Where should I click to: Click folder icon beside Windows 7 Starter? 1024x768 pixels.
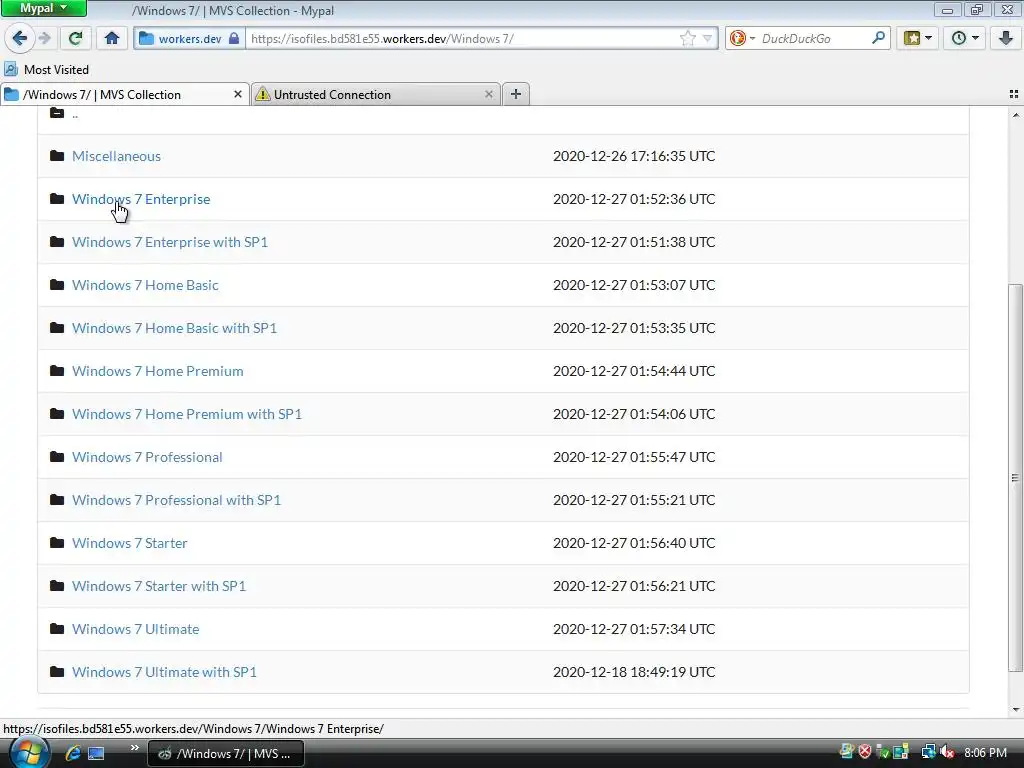[x=57, y=543]
